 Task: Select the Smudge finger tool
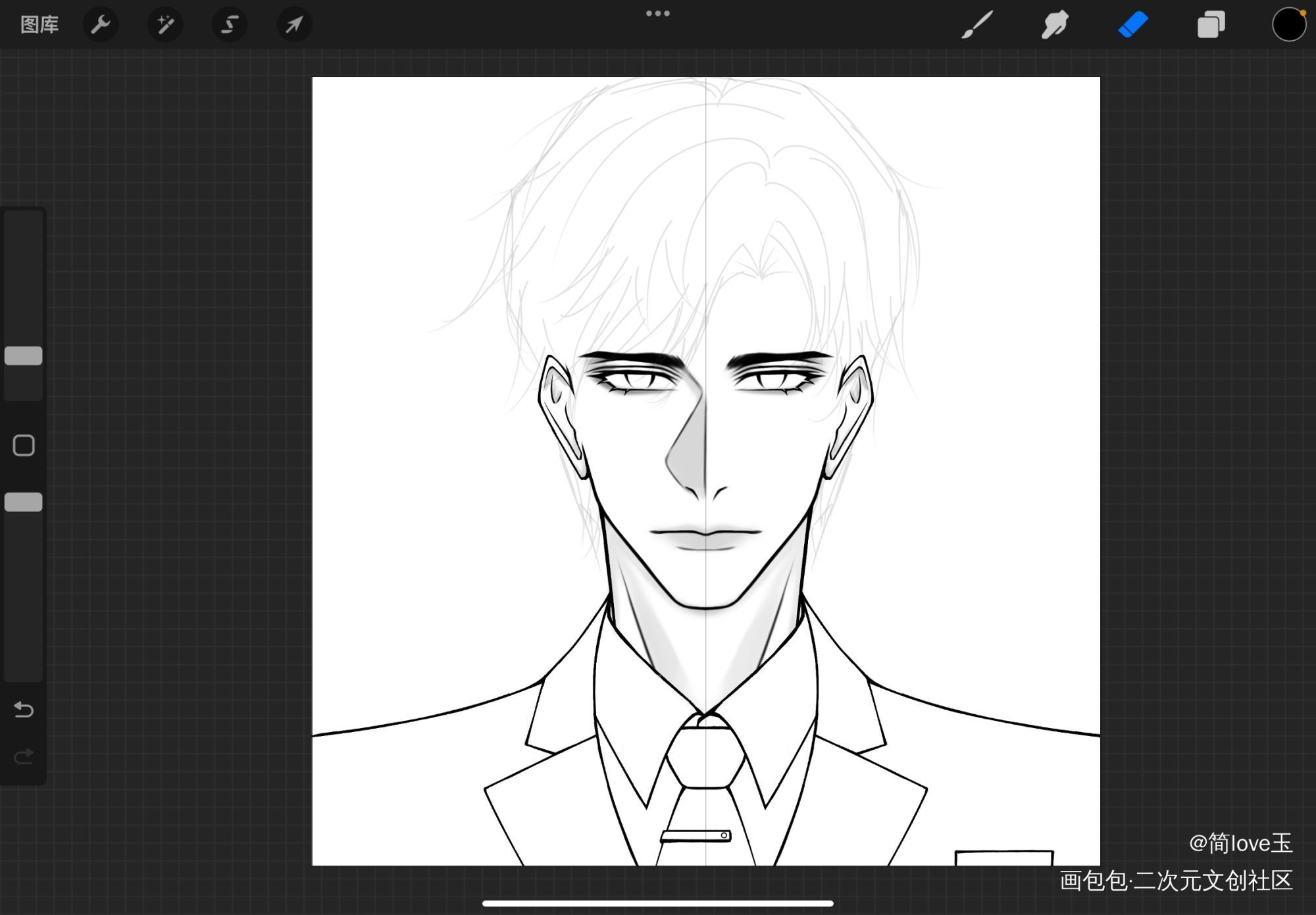1055,24
